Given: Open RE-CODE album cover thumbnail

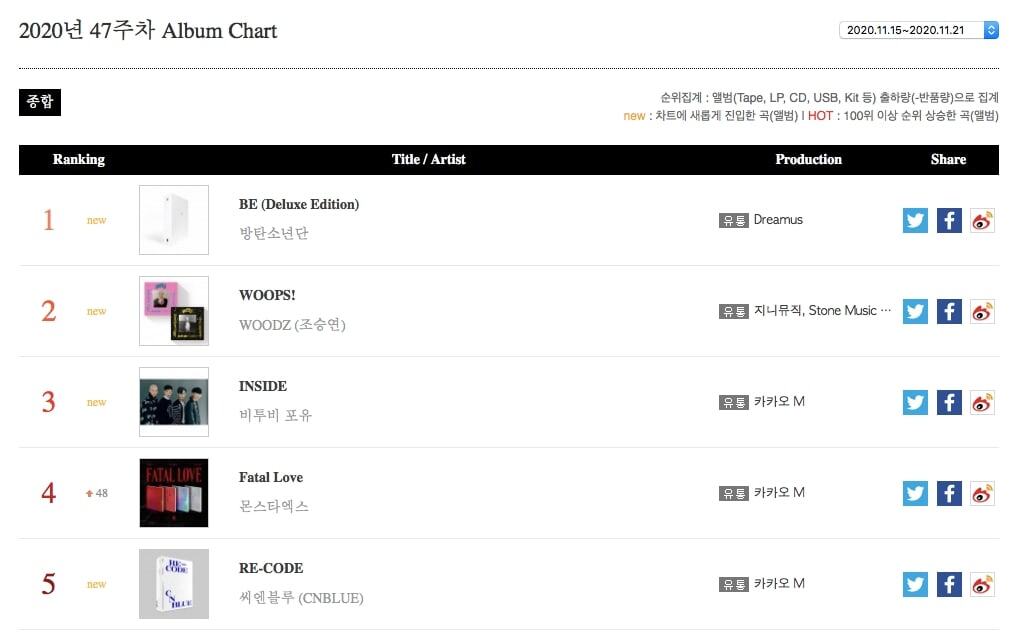Looking at the screenshot, I should 174,584.
